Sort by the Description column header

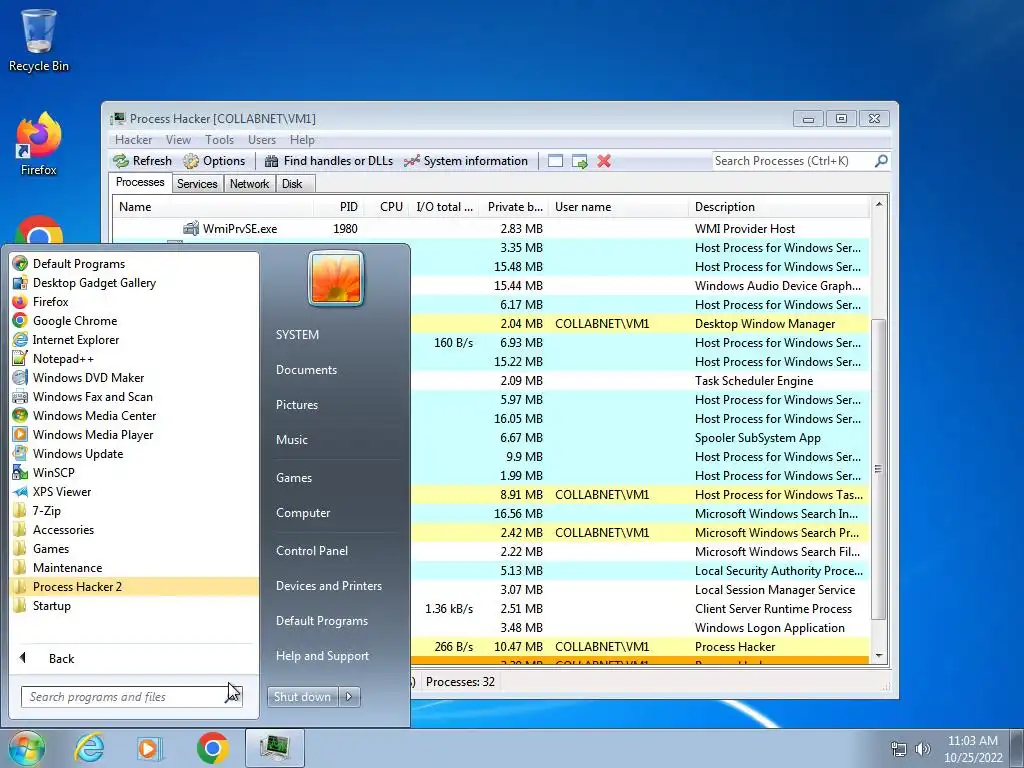point(779,207)
